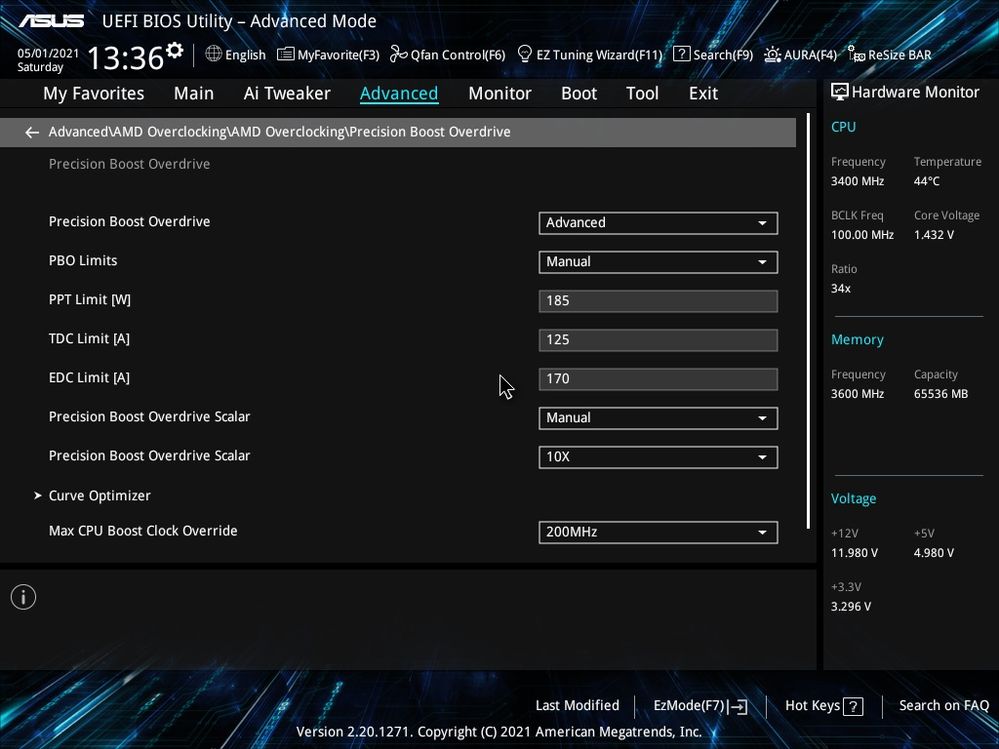Launch EZ Tuning Wizard lightbulb icon
This screenshot has height=749, width=999.
524,54
